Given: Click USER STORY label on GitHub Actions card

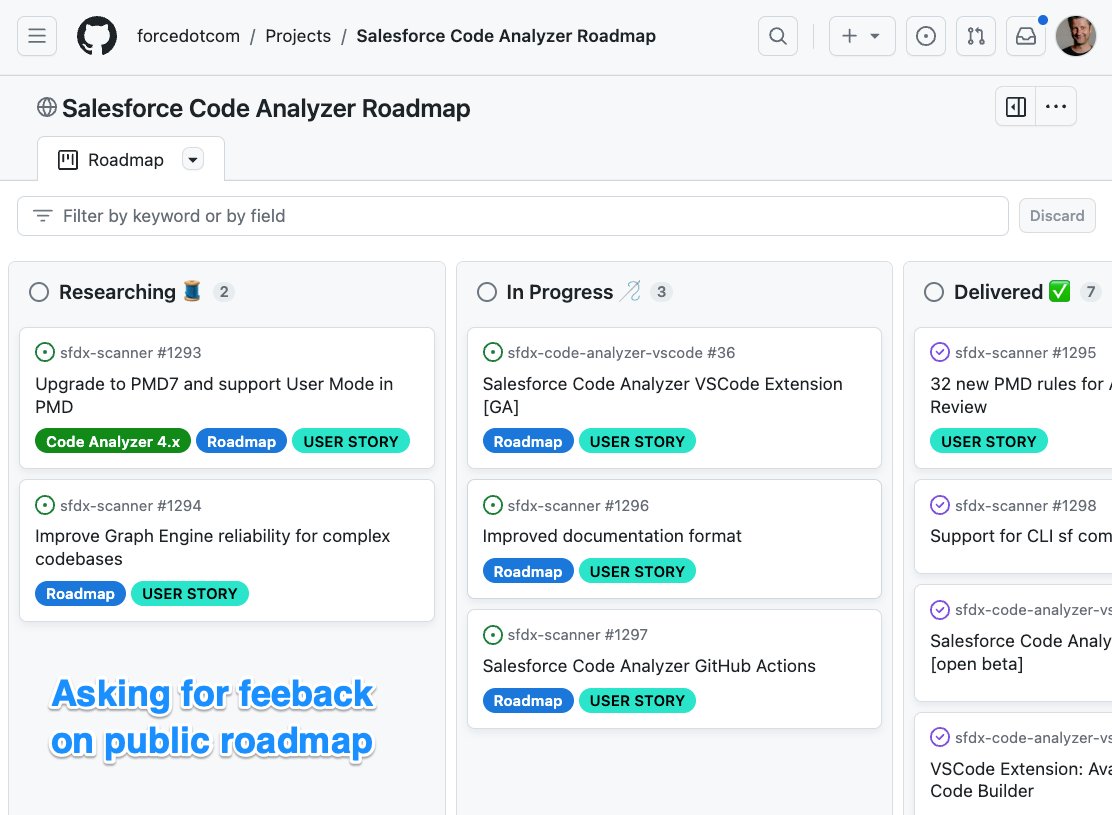Looking at the screenshot, I should coord(638,701).
